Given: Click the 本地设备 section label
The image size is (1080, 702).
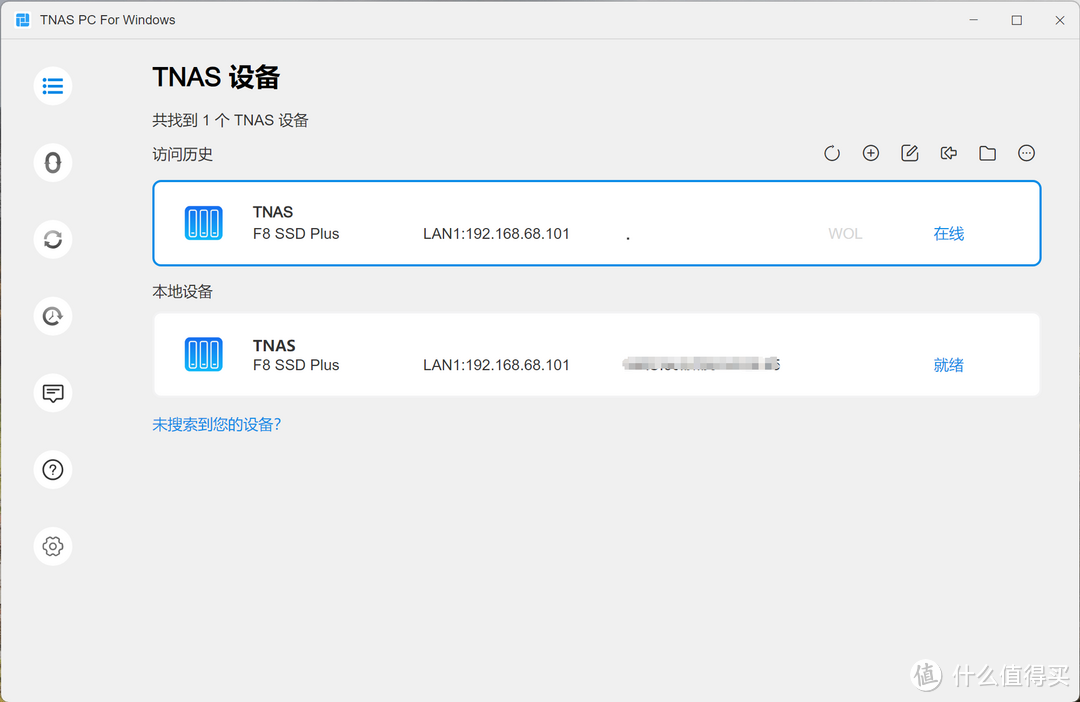Looking at the screenshot, I should 183,291.
